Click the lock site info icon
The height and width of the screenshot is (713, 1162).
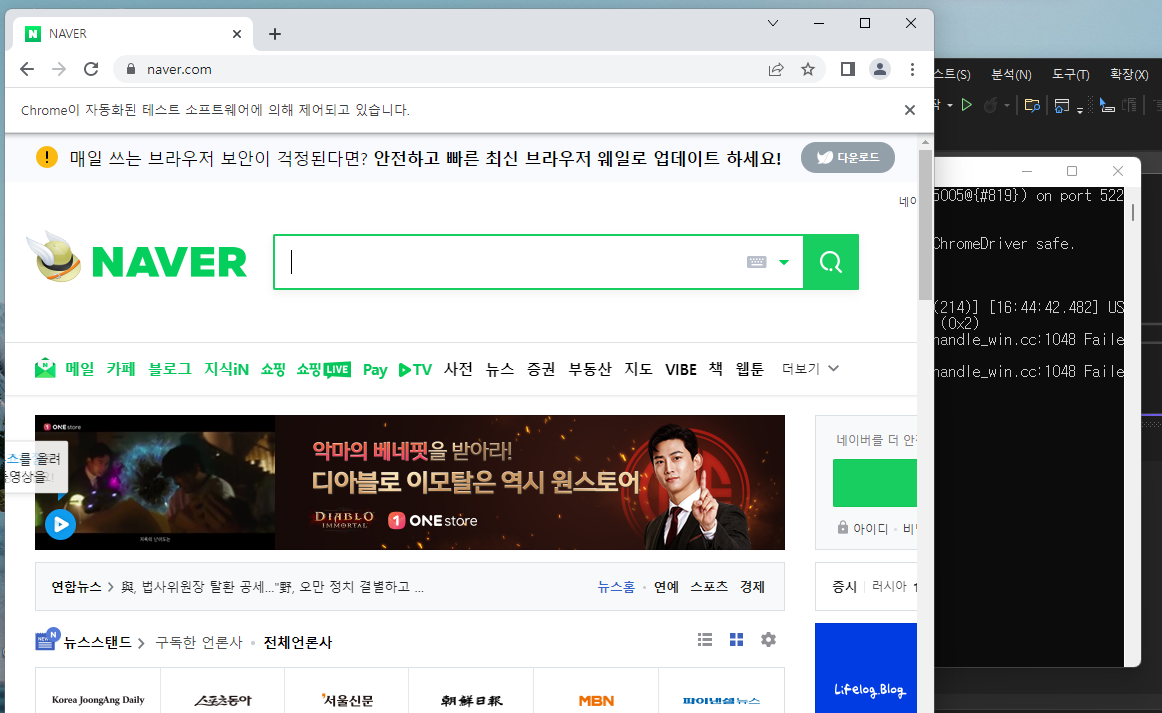click(x=131, y=69)
